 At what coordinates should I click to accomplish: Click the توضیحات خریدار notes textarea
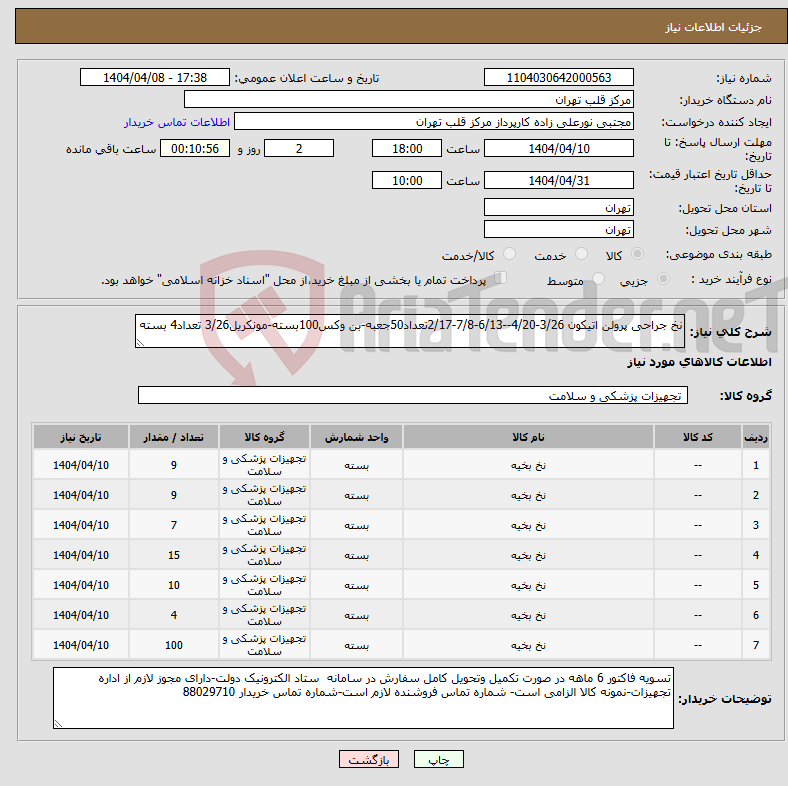(x=363, y=698)
